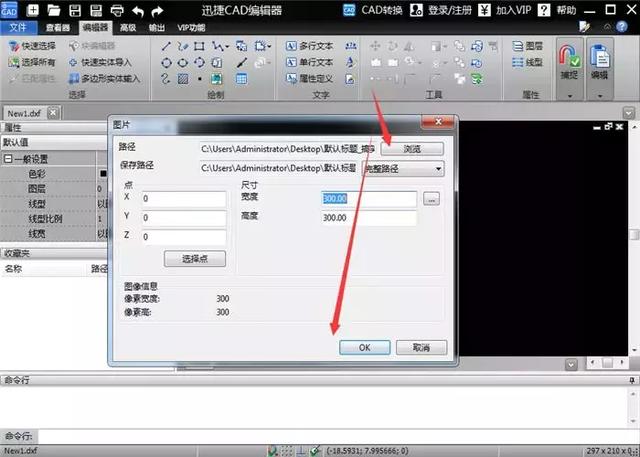Click the 多边形实体输入 tool
Image resolution: width=640 pixels, height=457 pixels.
coord(104,78)
